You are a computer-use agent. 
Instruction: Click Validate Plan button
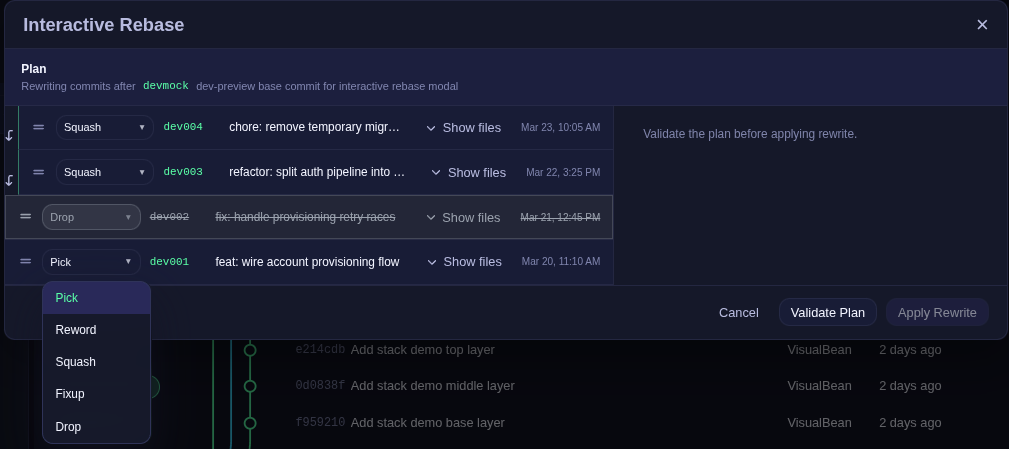click(828, 313)
